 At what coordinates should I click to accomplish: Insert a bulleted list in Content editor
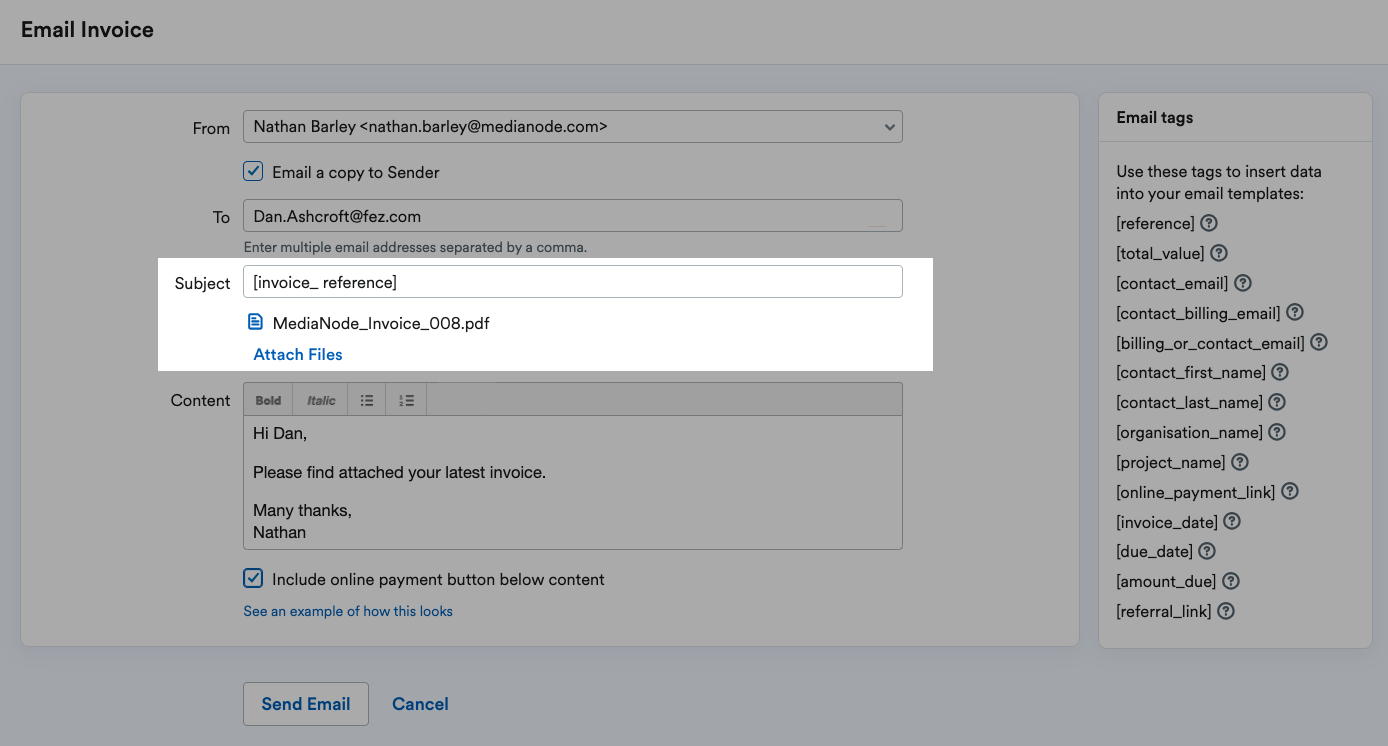tap(367, 400)
